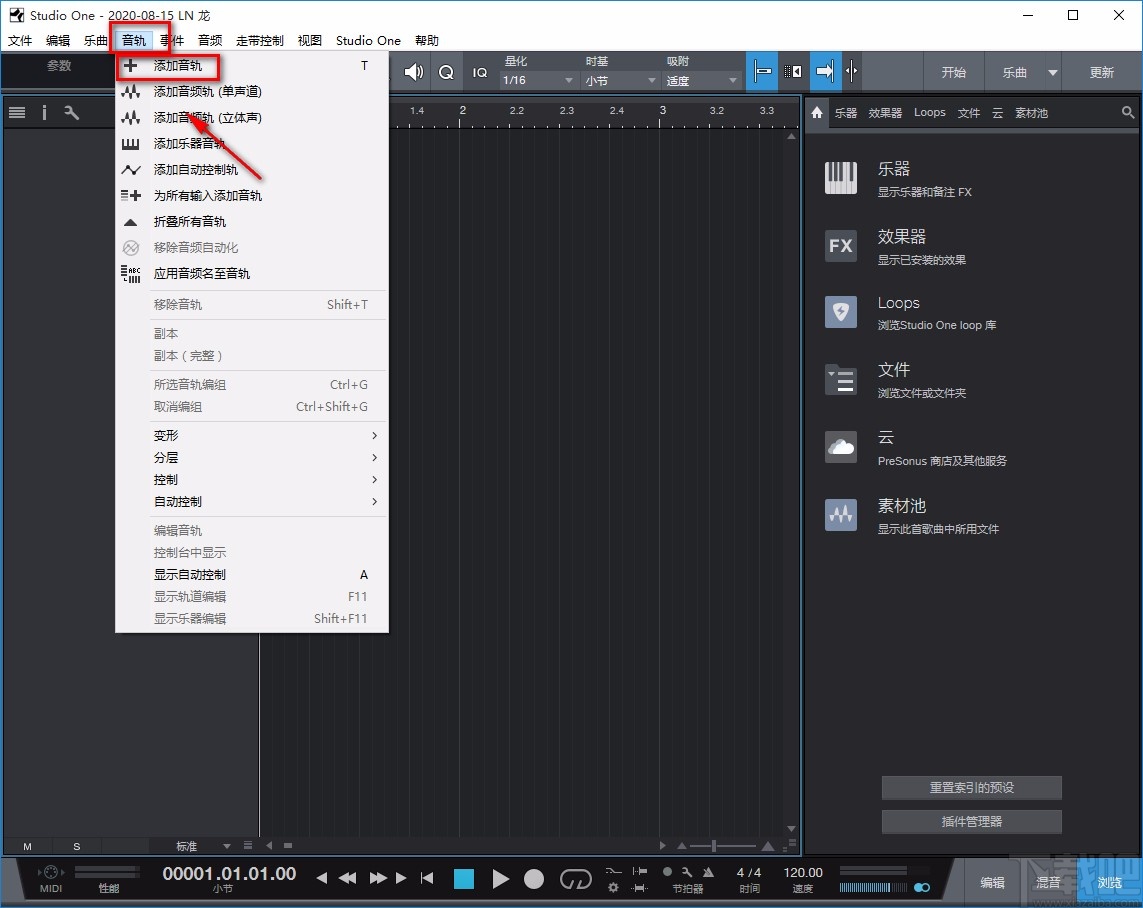This screenshot has height=908, width=1143.
Task: Click the 4/4 time signature field
Action: [x=749, y=872]
